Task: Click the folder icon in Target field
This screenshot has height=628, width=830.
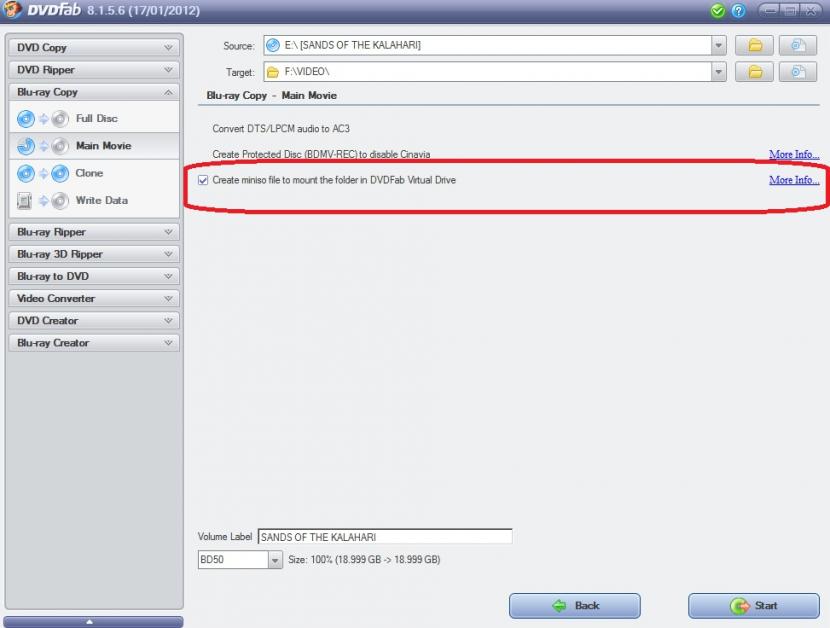Action: pos(273,72)
